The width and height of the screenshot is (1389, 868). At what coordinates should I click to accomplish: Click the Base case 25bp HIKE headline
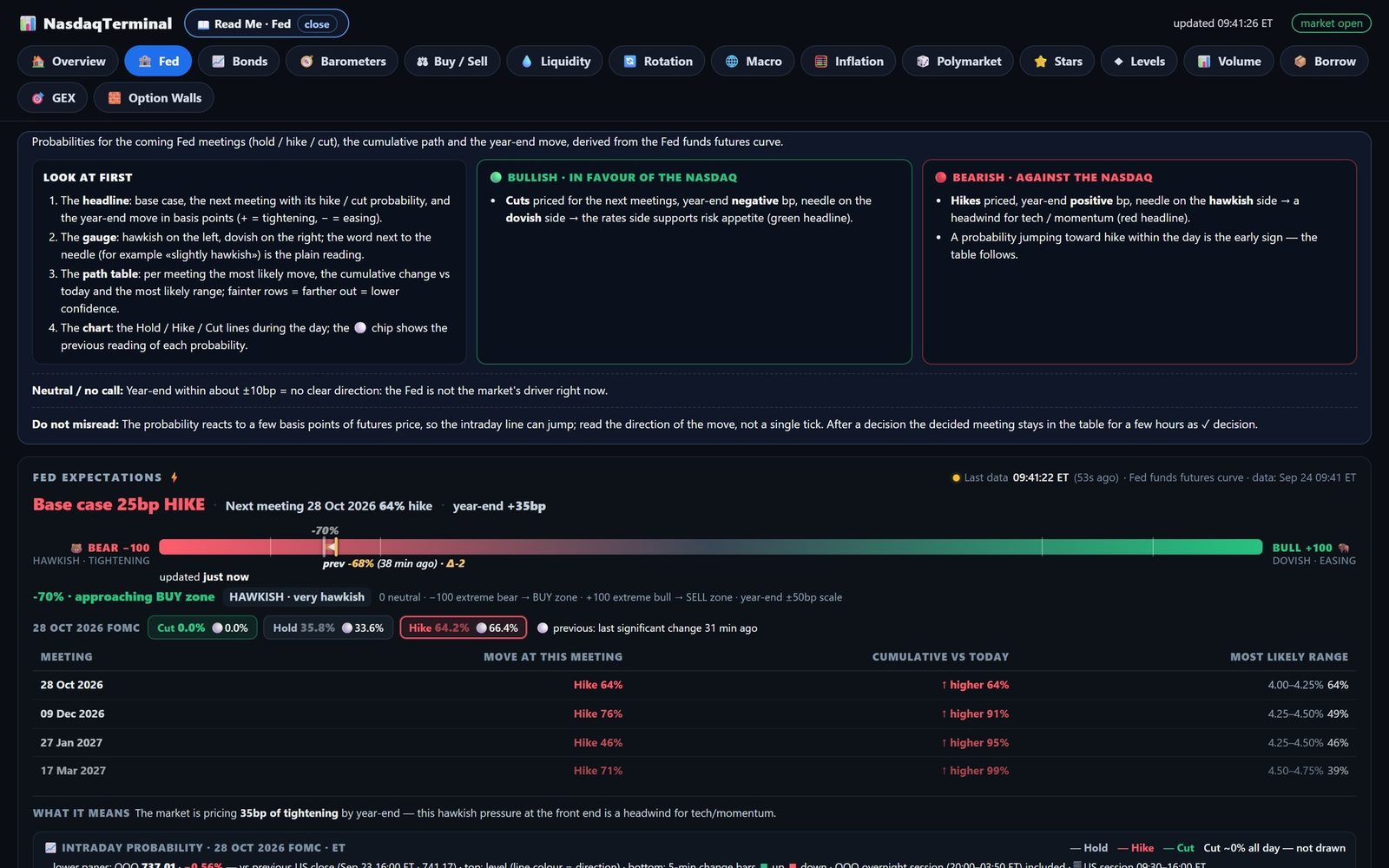click(x=119, y=504)
